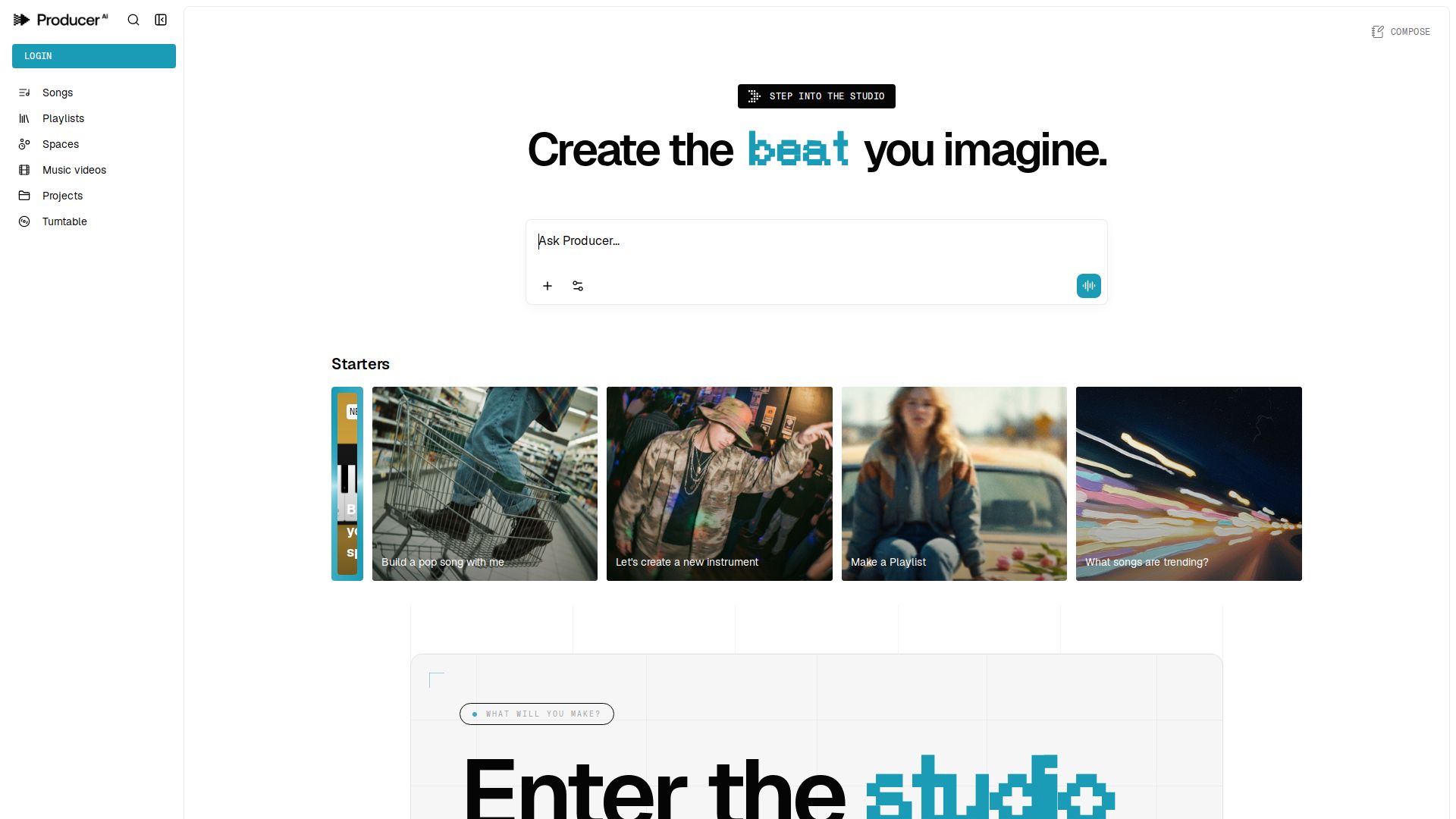Screen dimensions: 1456x819
Task: Choose Let's create a new instrument card
Action: pos(720,484)
